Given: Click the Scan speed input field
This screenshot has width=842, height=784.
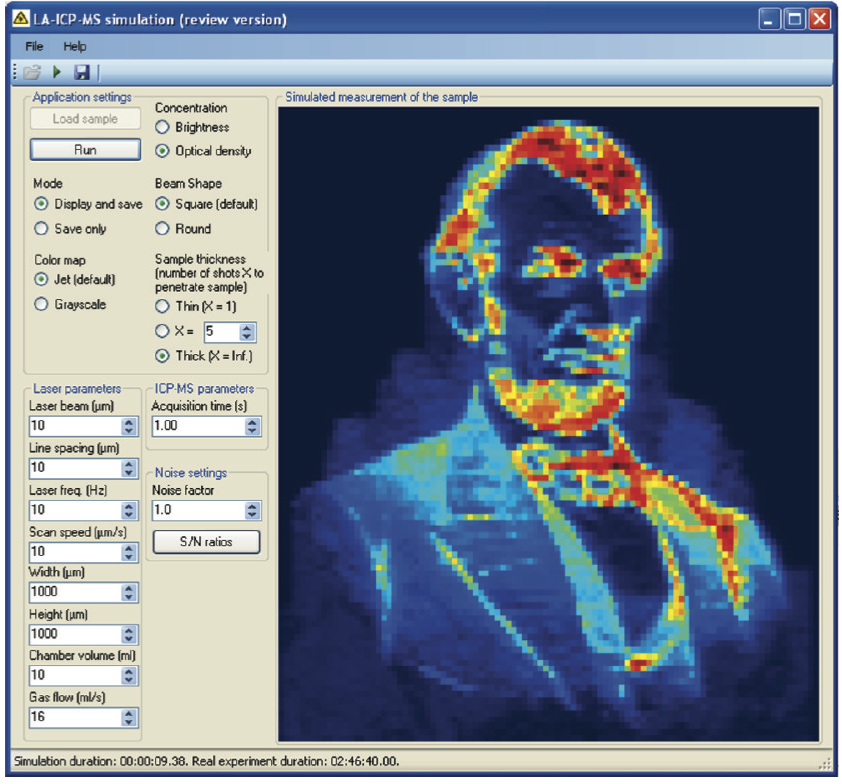Looking at the screenshot, I should pyautogui.click(x=75, y=552).
